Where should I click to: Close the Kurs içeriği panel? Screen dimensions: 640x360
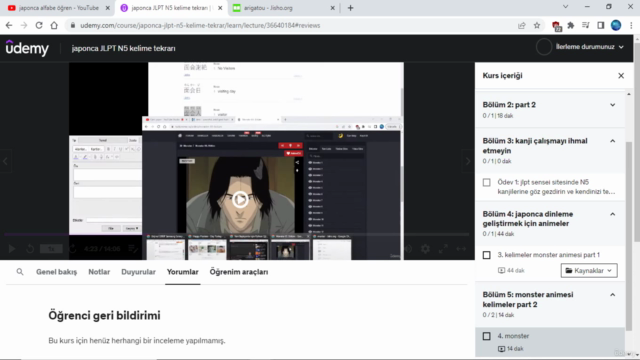coord(621,76)
